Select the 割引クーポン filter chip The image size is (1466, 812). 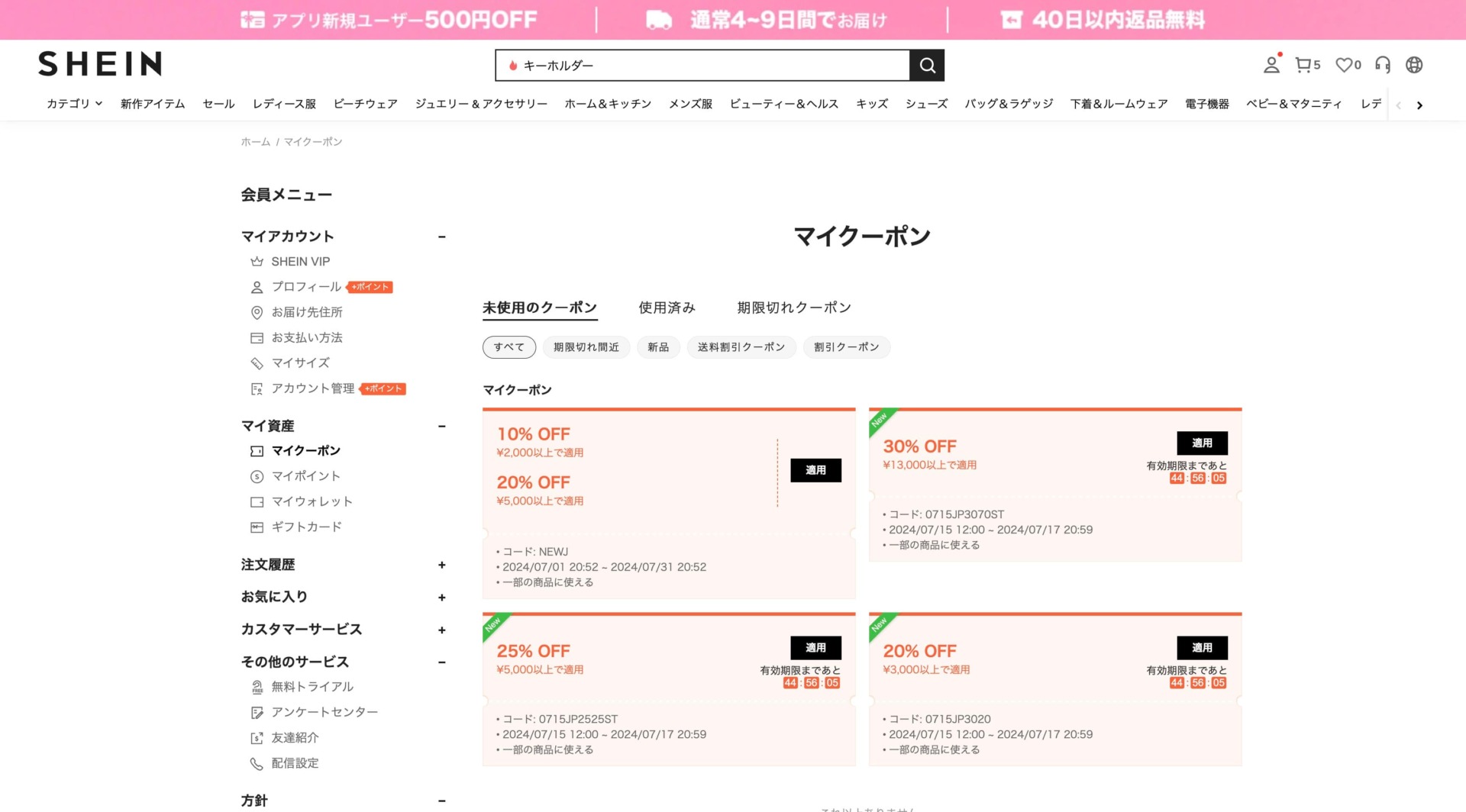pyautogui.click(x=847, y=347)
